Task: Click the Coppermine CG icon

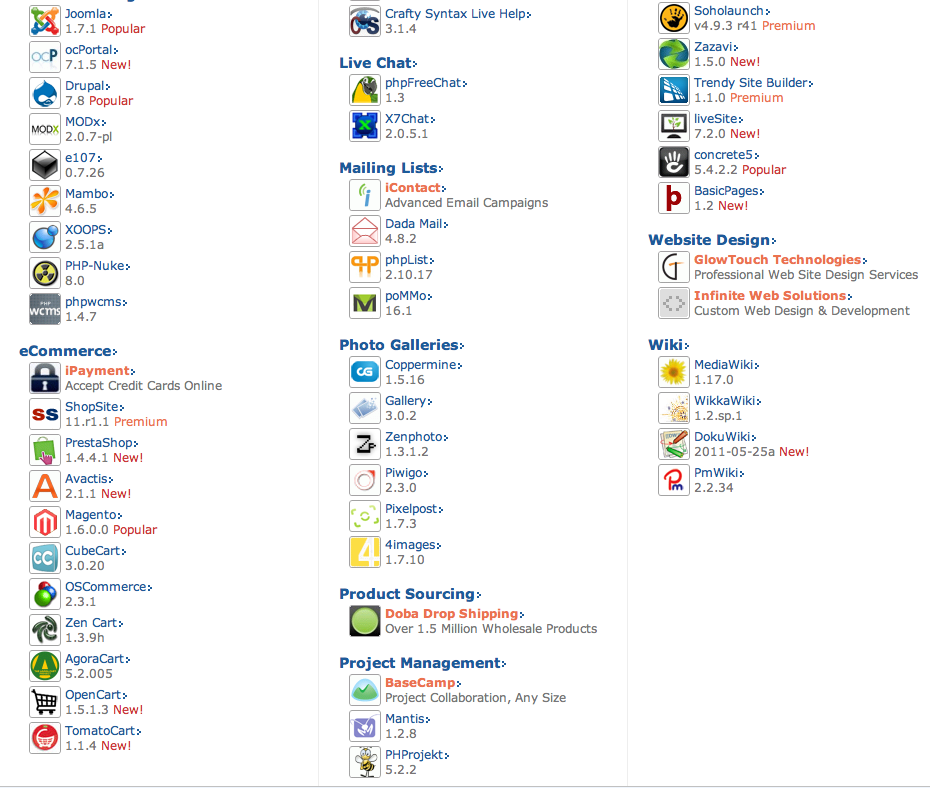Action: tap(365, 372)
